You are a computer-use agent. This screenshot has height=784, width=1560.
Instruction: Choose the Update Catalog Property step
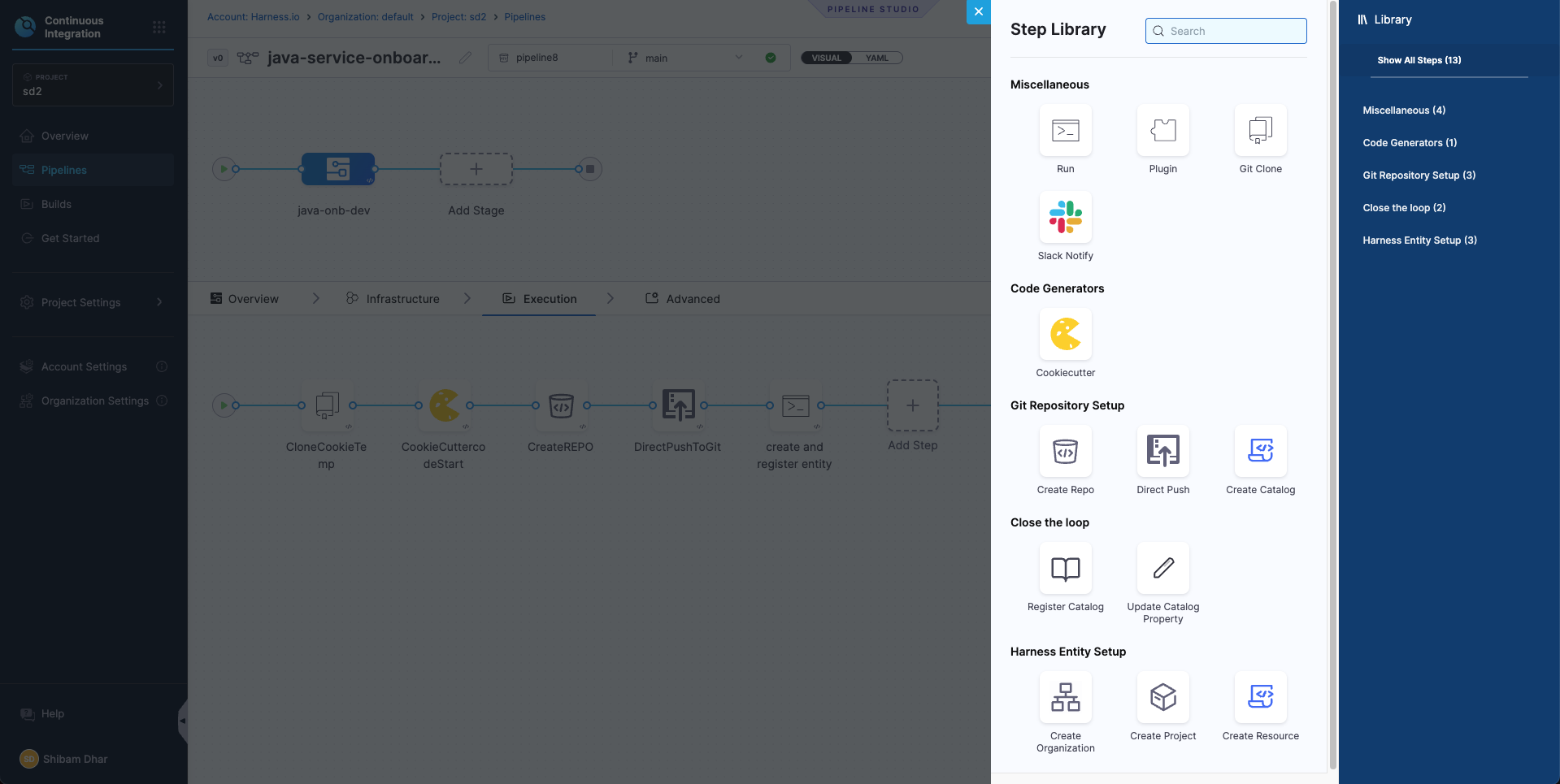point(1162,569)
